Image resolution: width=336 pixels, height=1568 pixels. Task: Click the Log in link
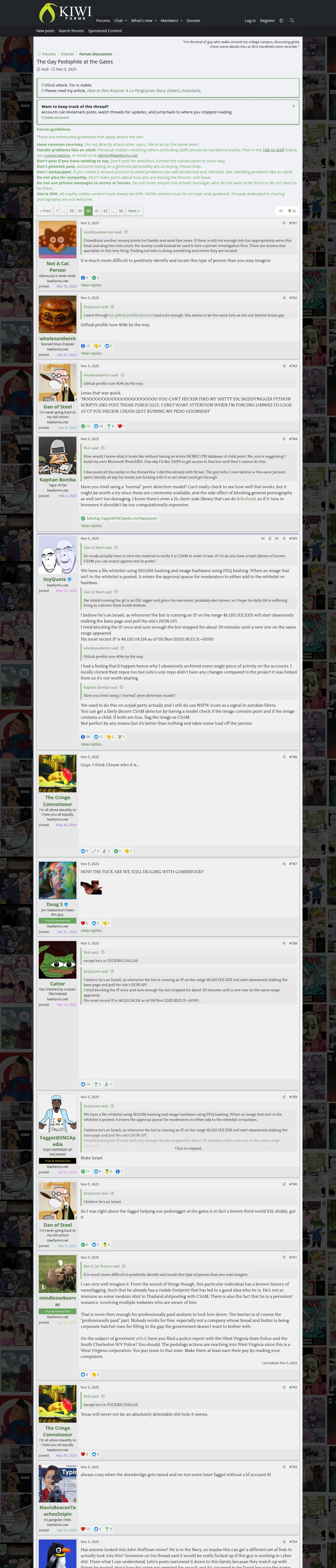(x=250, y=21)
